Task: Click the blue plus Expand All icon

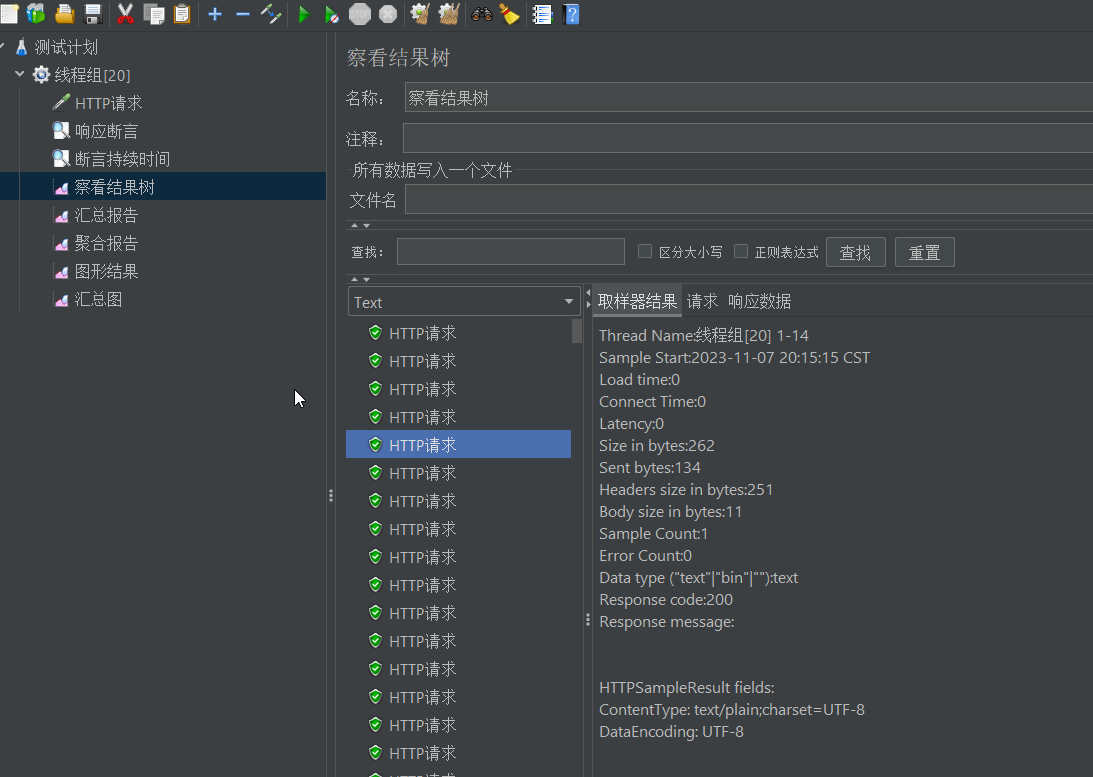Action: click(x=215, y=14)
